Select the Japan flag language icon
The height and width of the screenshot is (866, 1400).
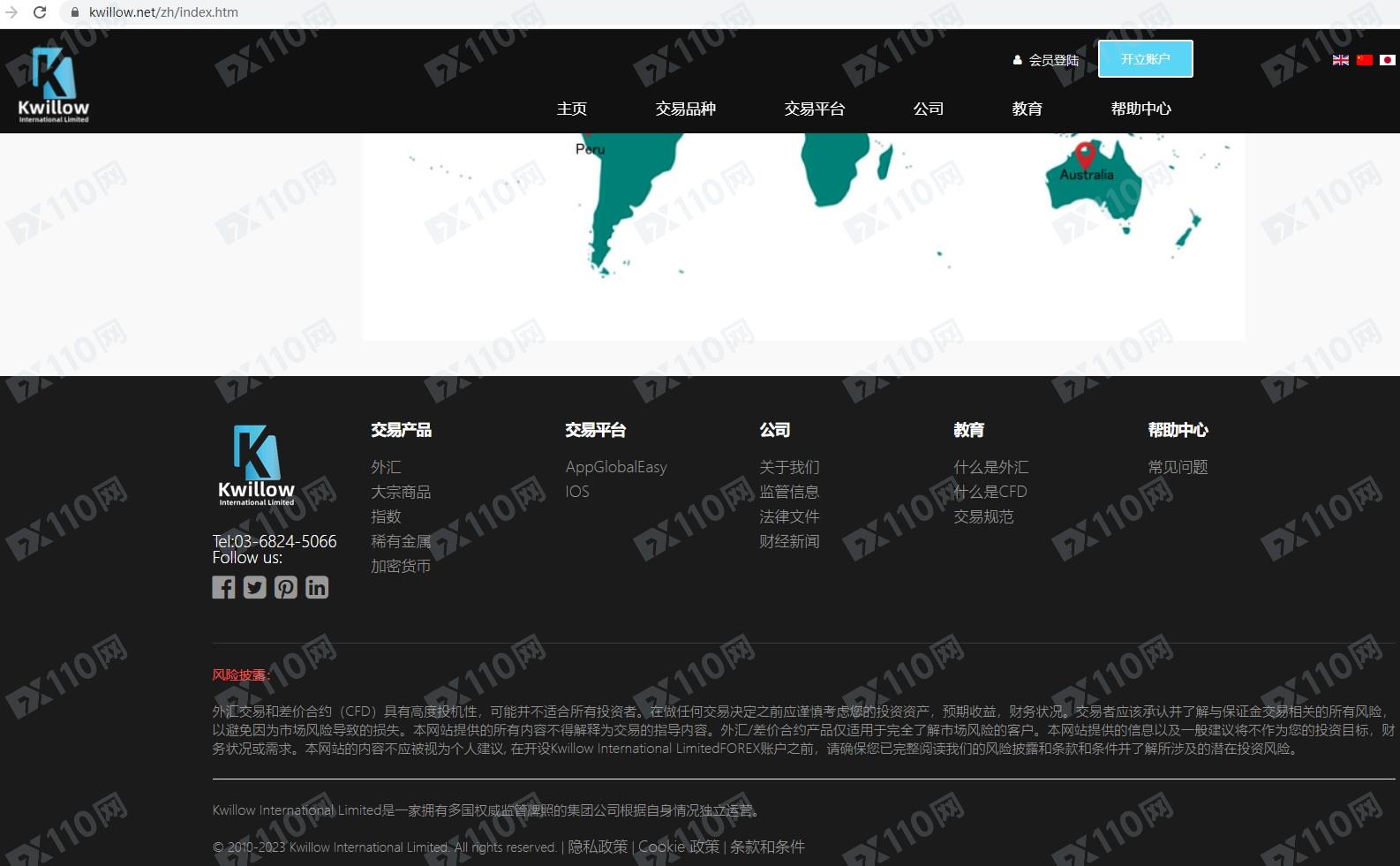(1387, 60)
